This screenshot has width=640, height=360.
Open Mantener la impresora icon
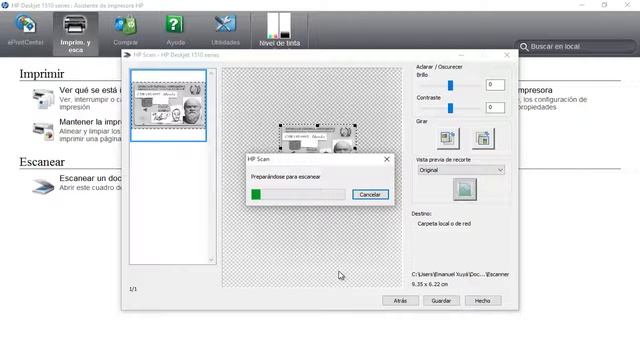[x=43, y=131]
